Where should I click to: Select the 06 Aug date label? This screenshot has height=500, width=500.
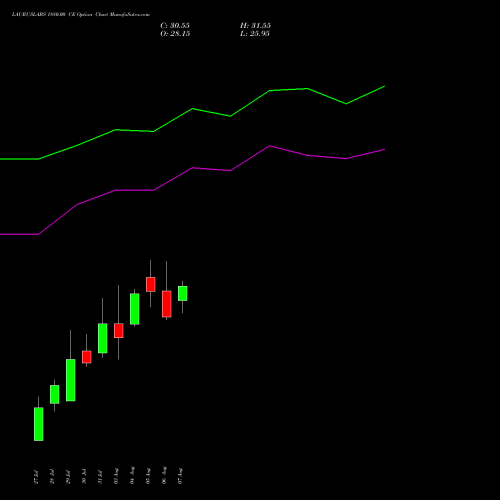[x=164, y=476]
